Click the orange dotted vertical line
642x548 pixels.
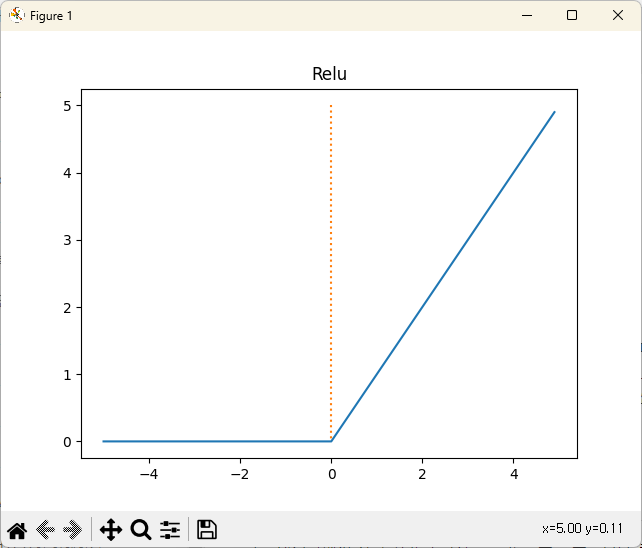point(331,250)
